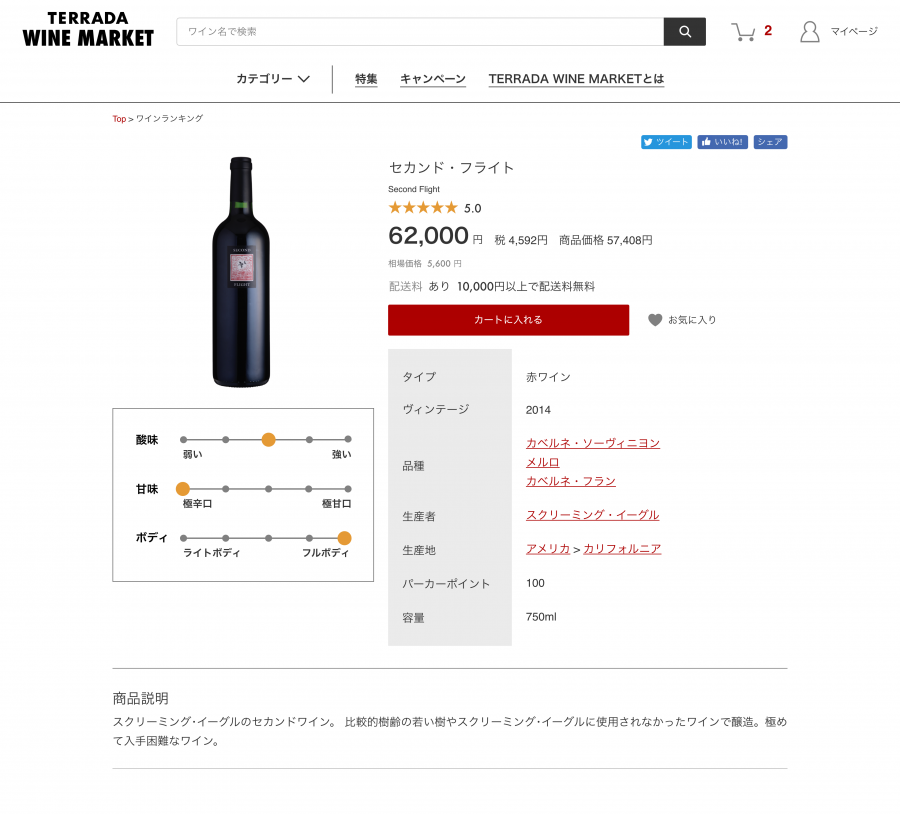Open the スクリーミング・イーグル producer link

tap(592, 515)
